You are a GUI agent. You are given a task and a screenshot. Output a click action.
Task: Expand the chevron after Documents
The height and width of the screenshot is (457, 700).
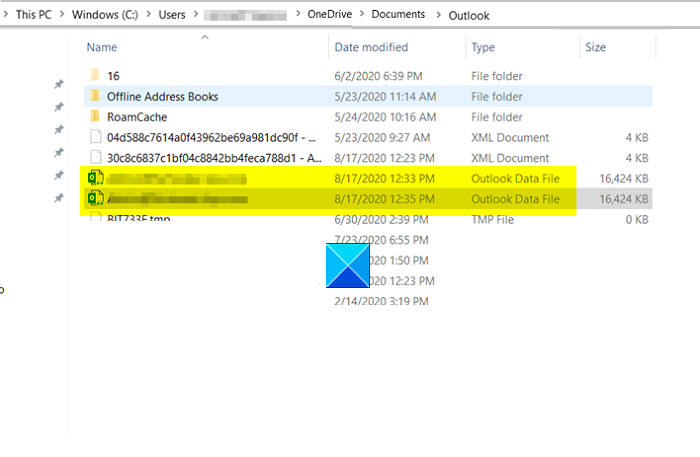tap(438, 15)
